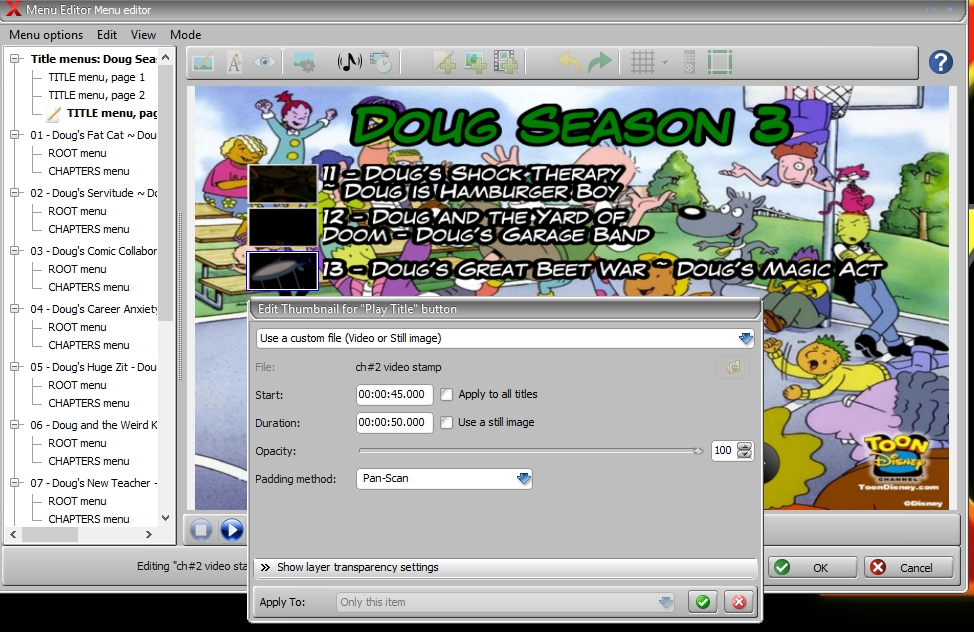The width and height of the screenshot is (974, 632).
Task: Toggle the eye preview icon
Action: (265, 62)
